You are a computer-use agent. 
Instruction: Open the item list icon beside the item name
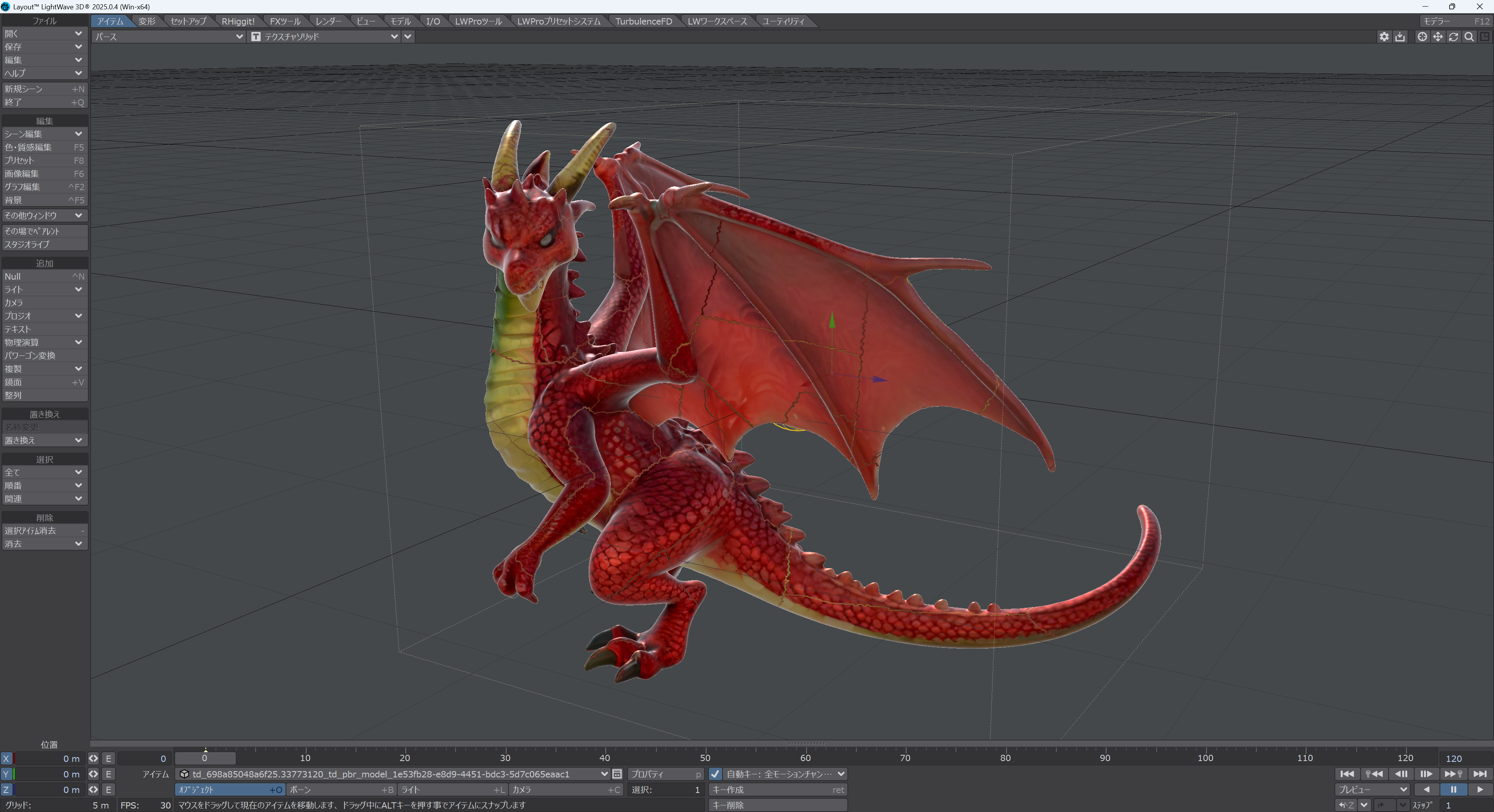[617, 774]
